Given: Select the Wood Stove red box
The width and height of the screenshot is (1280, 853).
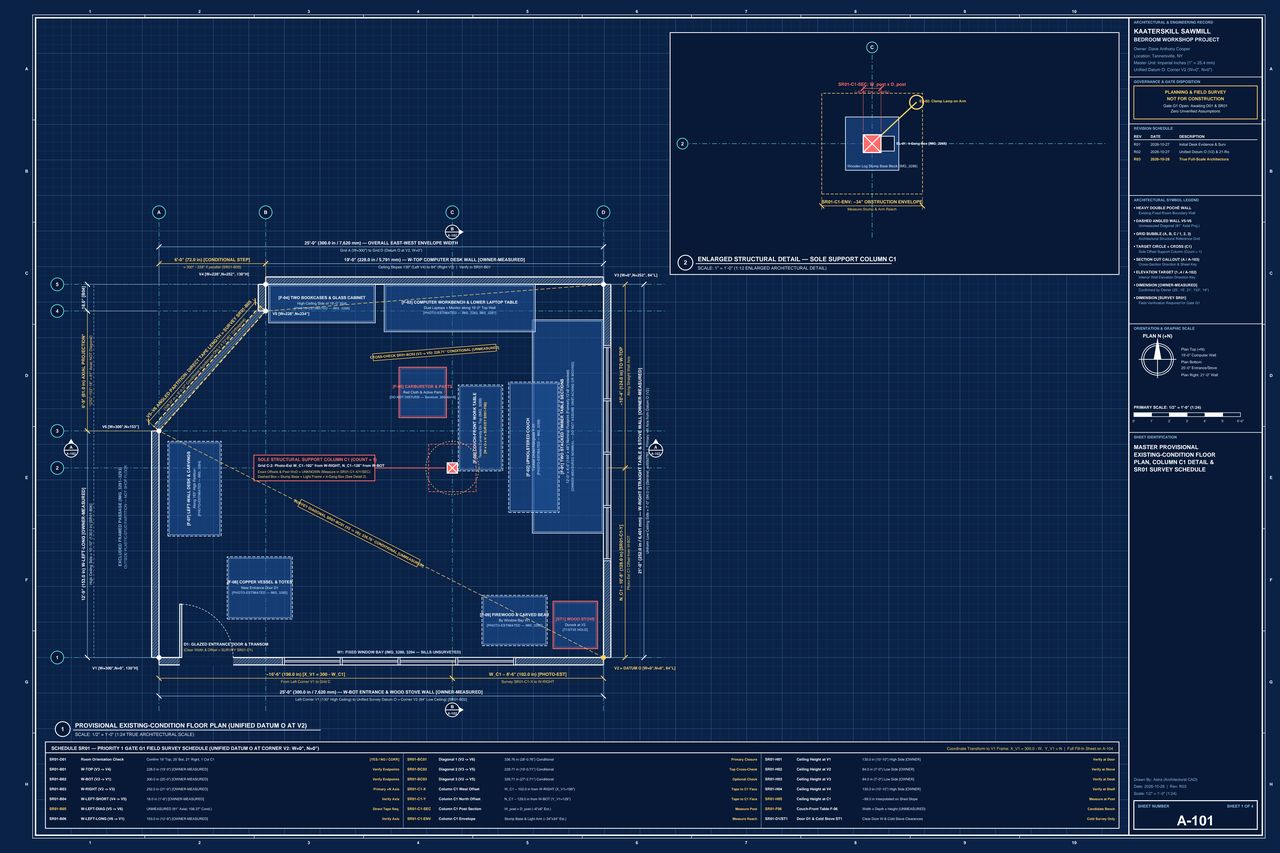Looking at the screenshot, I should (575, 626).
